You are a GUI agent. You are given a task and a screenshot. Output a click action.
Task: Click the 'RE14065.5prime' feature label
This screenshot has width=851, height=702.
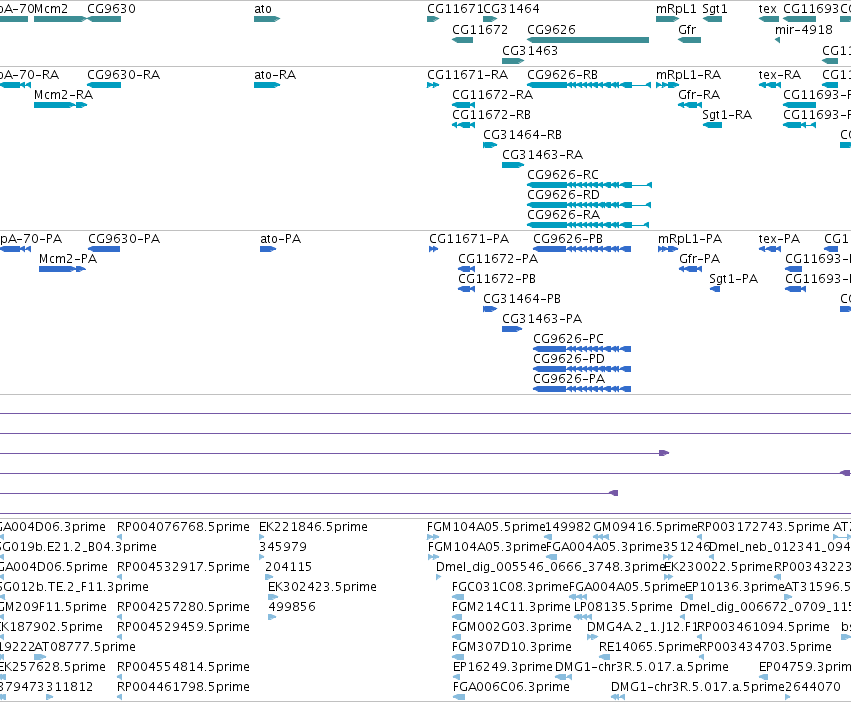(649, 647)
